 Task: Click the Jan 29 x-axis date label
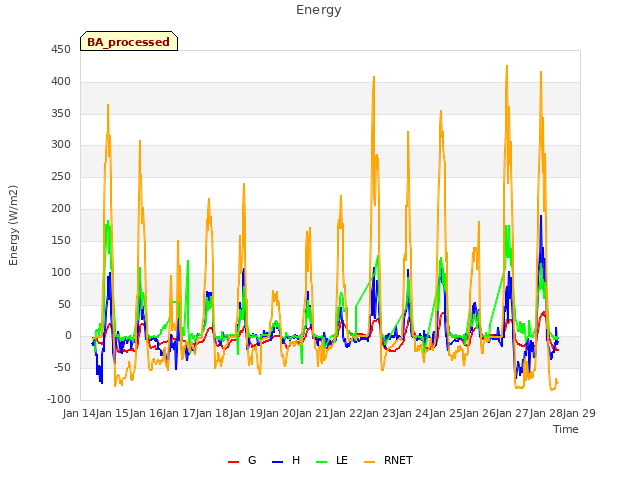(580, 413)
